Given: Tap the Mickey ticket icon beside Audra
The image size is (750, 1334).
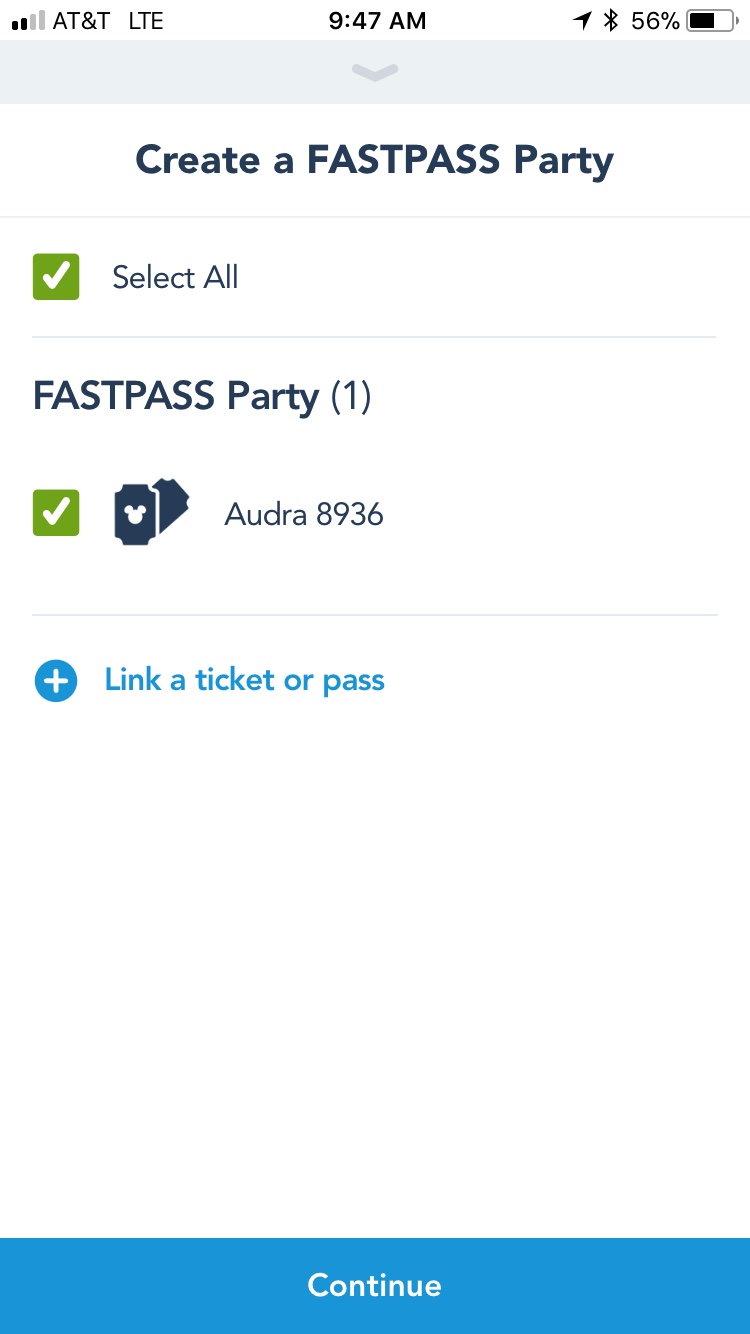Looking at the screenshot, I should point(151,513).
